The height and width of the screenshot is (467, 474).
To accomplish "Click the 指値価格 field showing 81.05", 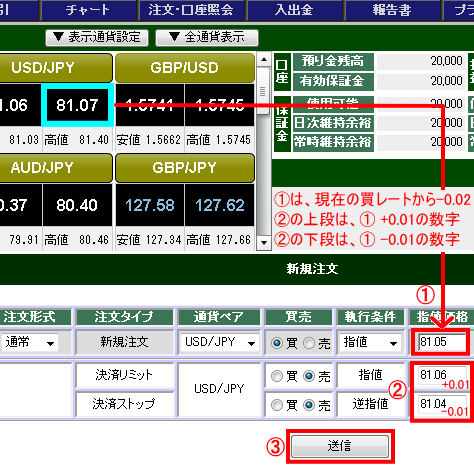I will [x=442, y=342].
